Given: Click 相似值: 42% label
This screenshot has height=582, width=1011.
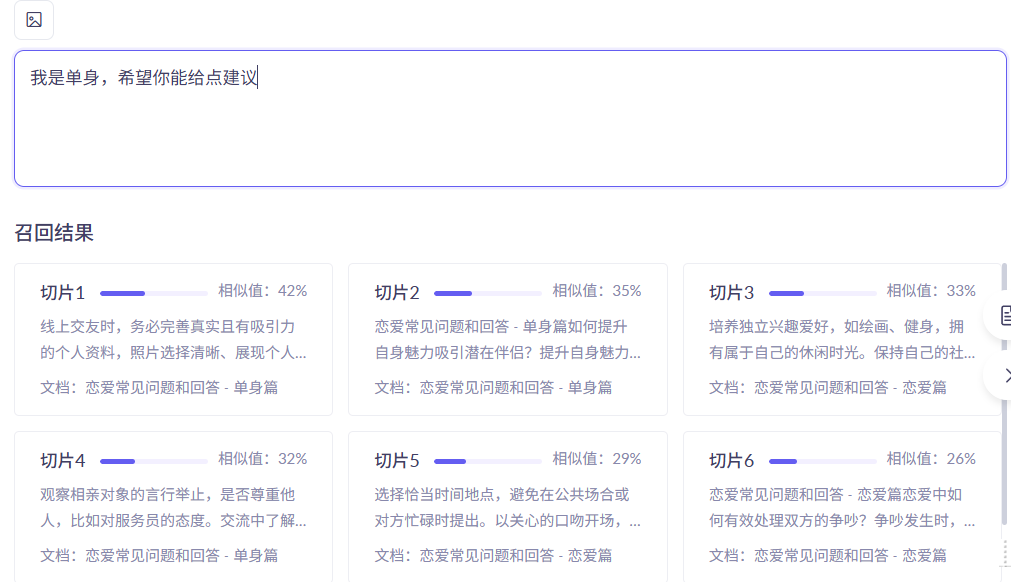Looking at the screenshot, I should pyautogui.click(x=262, y=291).
